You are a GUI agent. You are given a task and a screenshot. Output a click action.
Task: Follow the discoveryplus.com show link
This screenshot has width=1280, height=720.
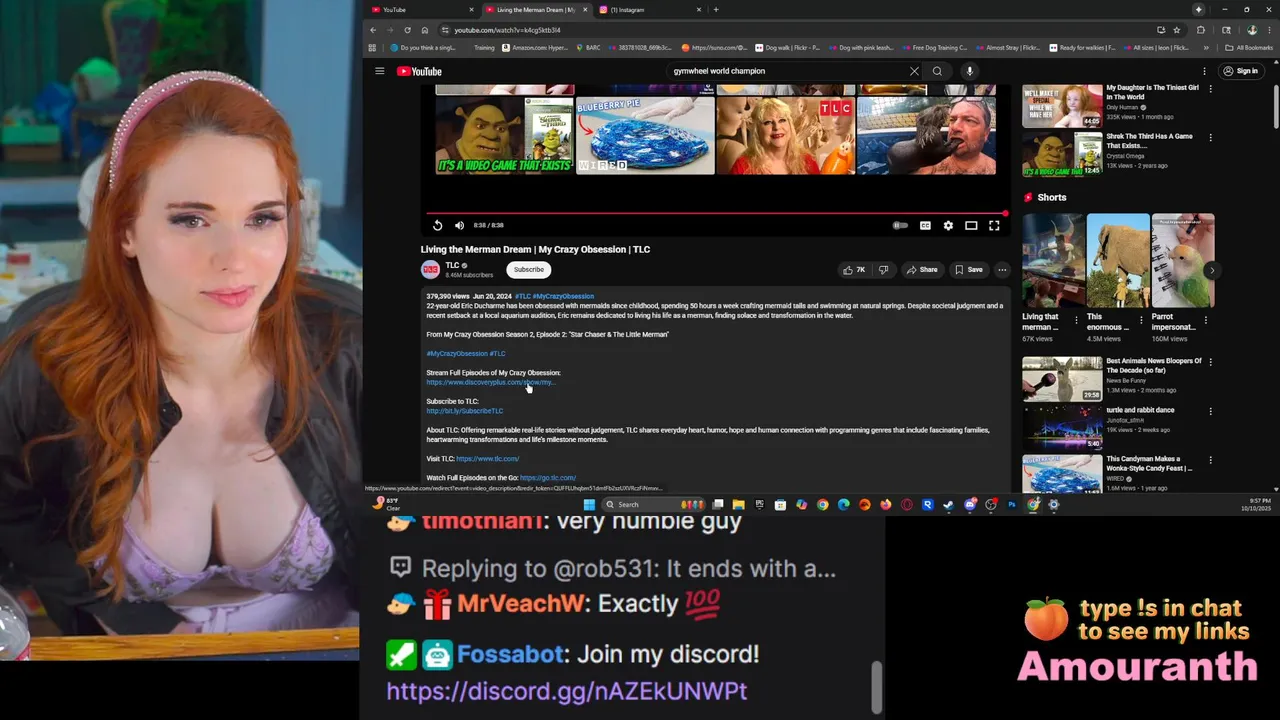tap(490, 382)
